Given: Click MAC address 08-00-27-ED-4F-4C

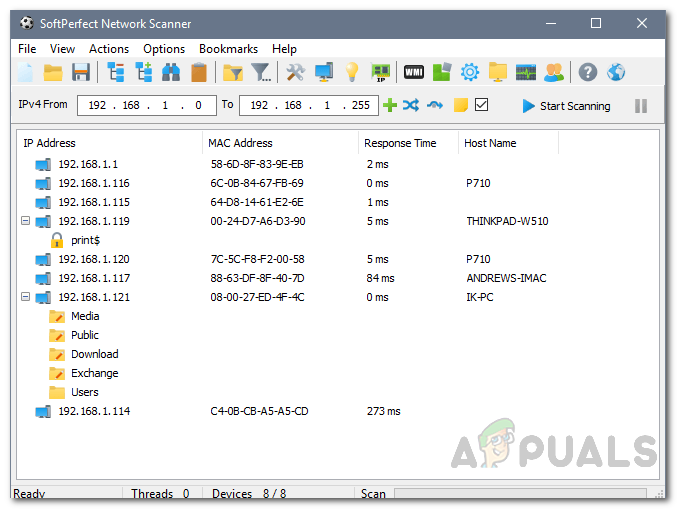Looking at the screenshot, I should pyautogui.click(x=257, y=297).
